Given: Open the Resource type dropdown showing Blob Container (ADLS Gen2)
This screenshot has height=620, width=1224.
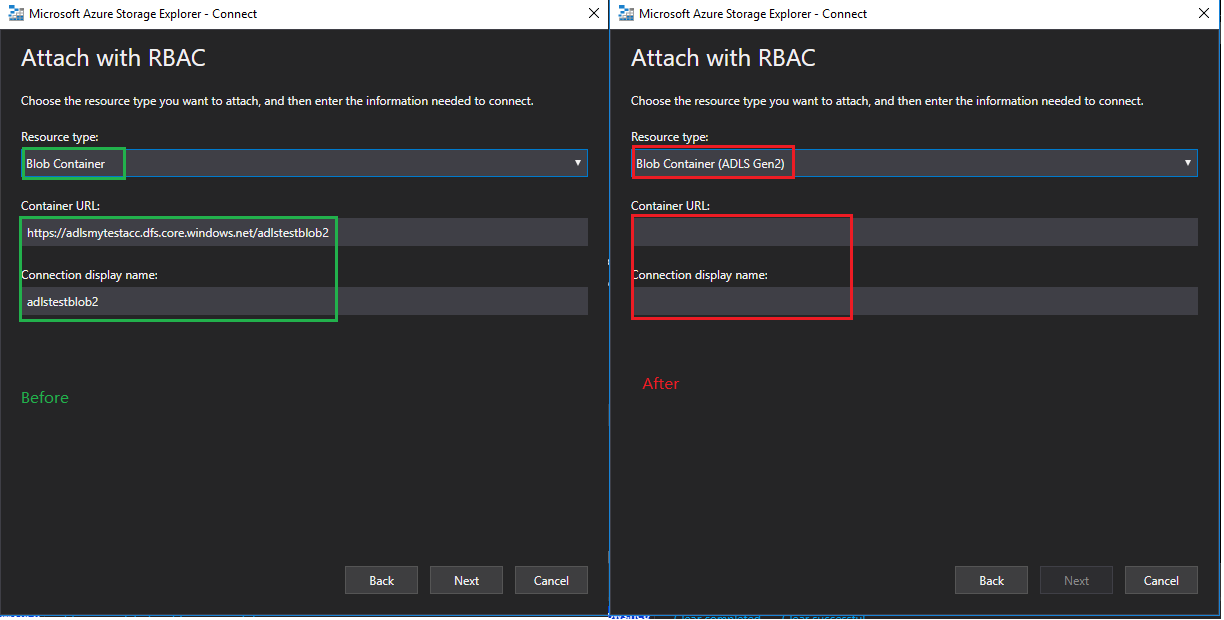Looking at the screenshot, I should tap(910, 162).
